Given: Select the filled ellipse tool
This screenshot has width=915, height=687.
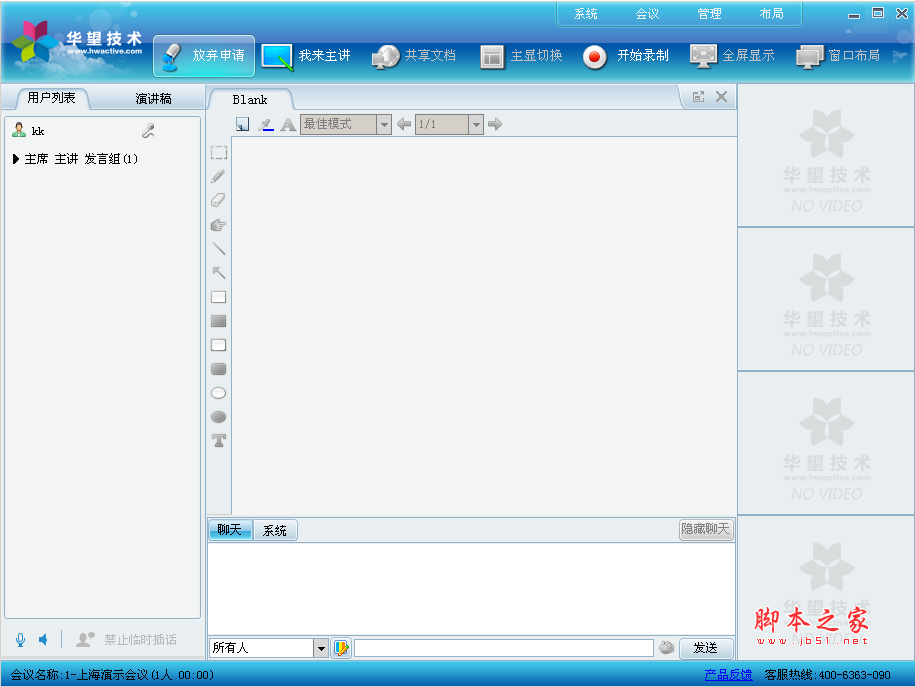Looking at the screenshot, I should 219,417.
